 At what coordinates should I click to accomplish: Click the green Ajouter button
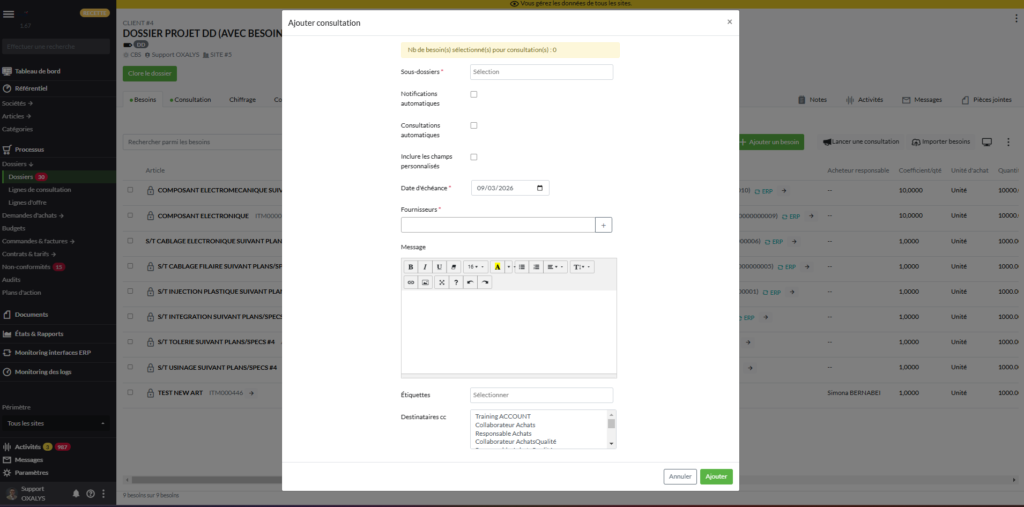pos(716,477)
